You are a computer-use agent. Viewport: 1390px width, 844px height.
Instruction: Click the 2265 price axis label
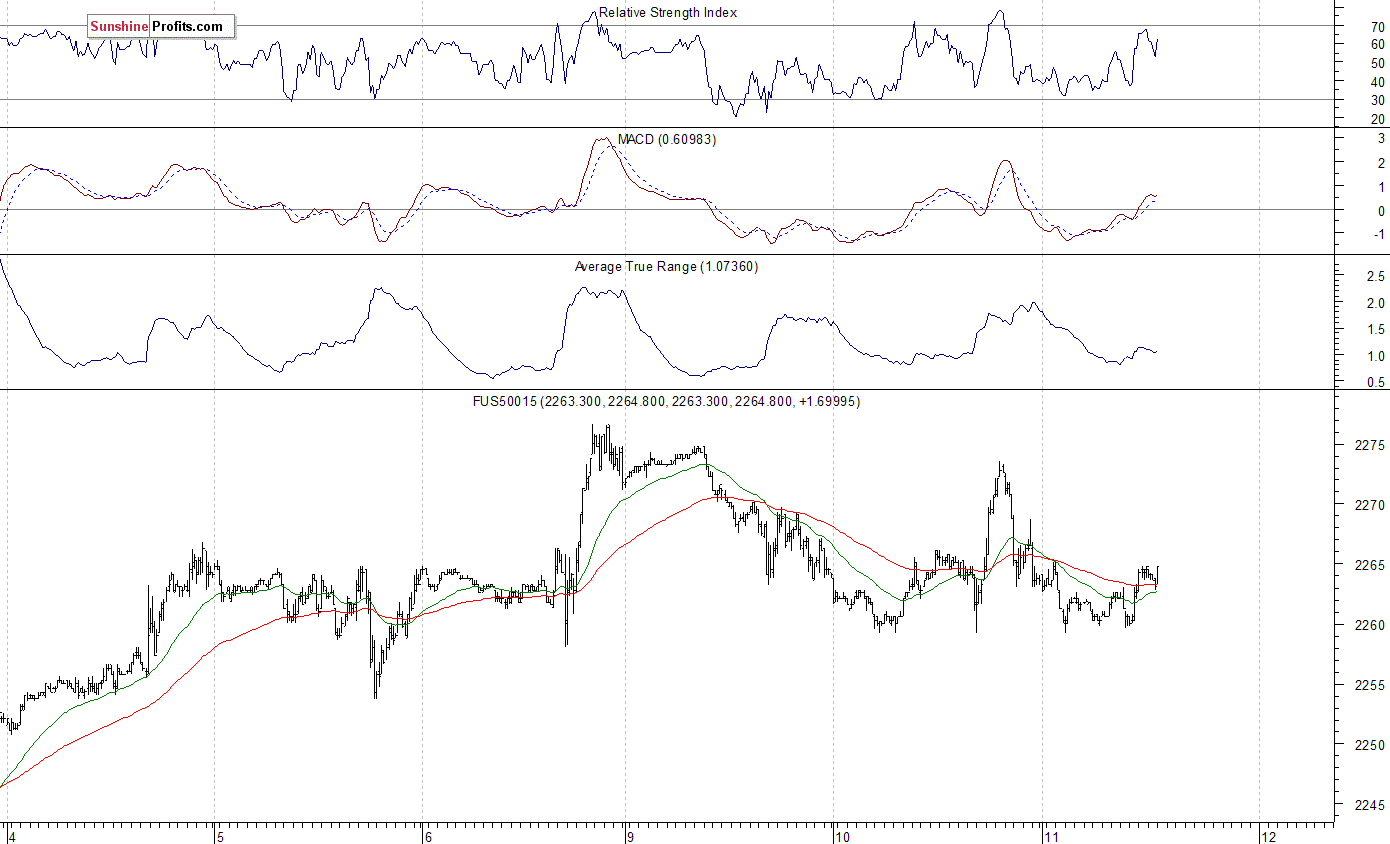[x=1370, y=565]
